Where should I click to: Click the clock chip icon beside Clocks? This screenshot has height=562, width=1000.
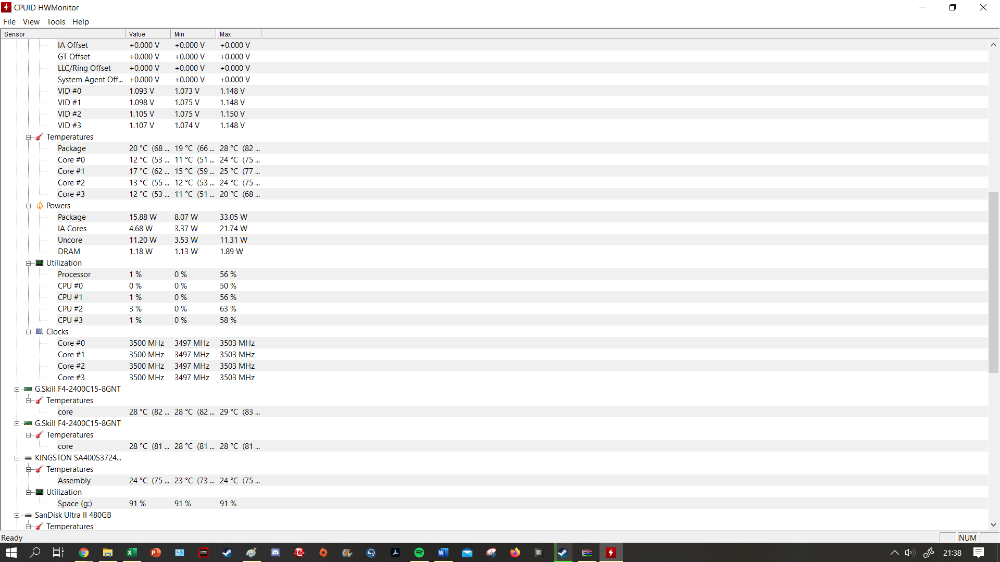[40, 332]
